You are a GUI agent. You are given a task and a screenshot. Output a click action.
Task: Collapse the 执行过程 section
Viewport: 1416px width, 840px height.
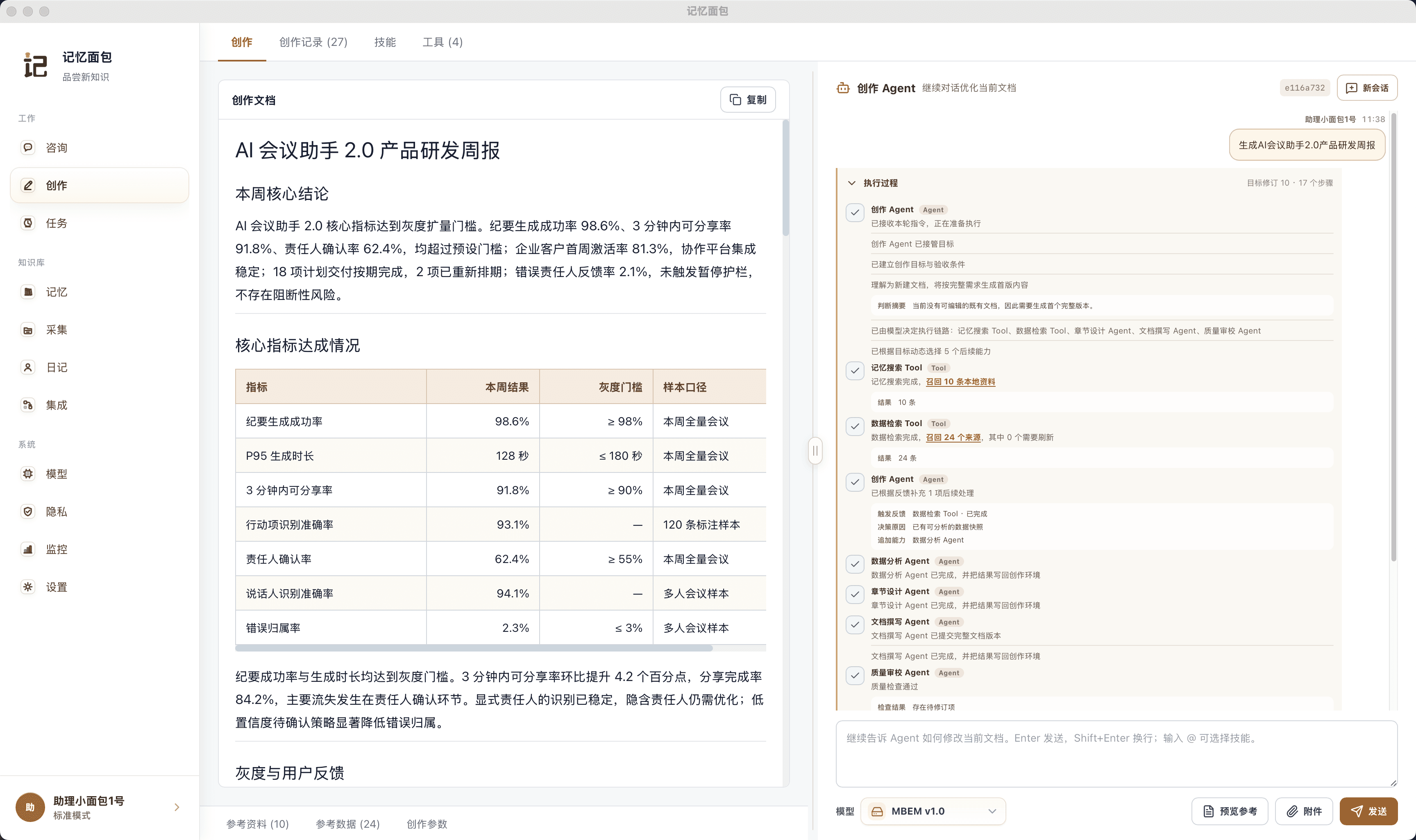pyautogui.click(x=851, y=183)
